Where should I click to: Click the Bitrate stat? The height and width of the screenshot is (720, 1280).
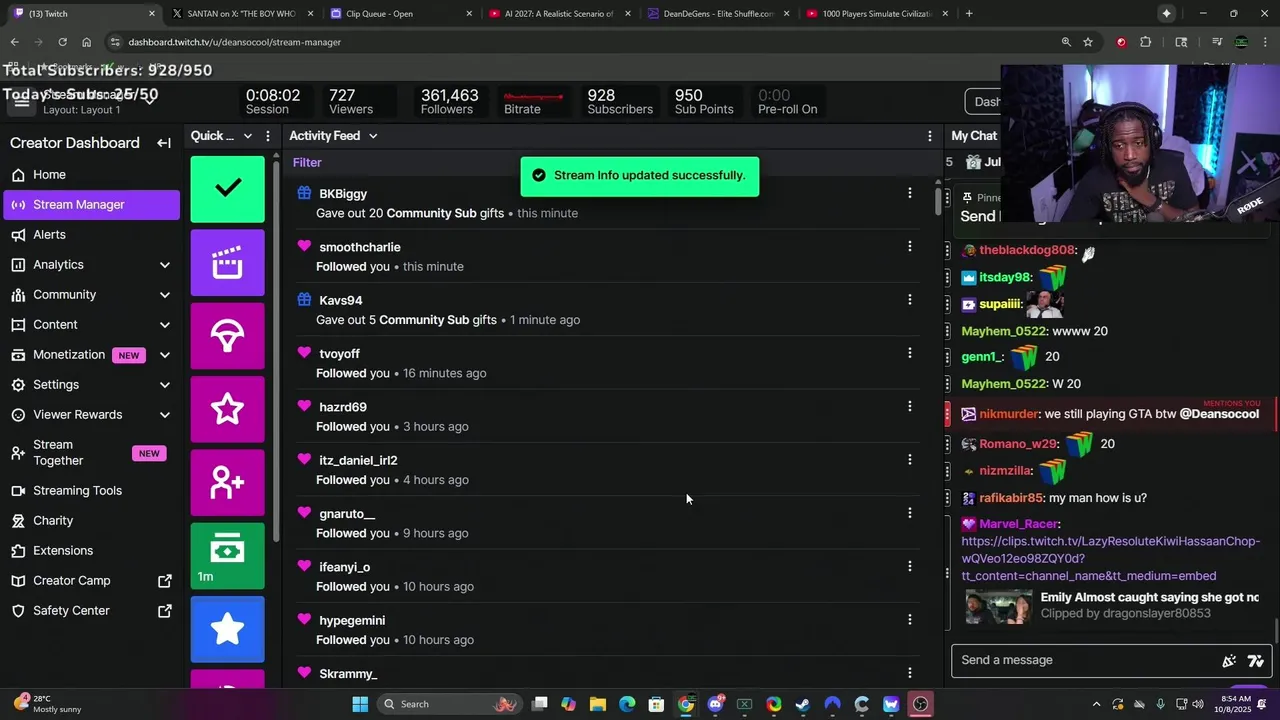[533, 102]
